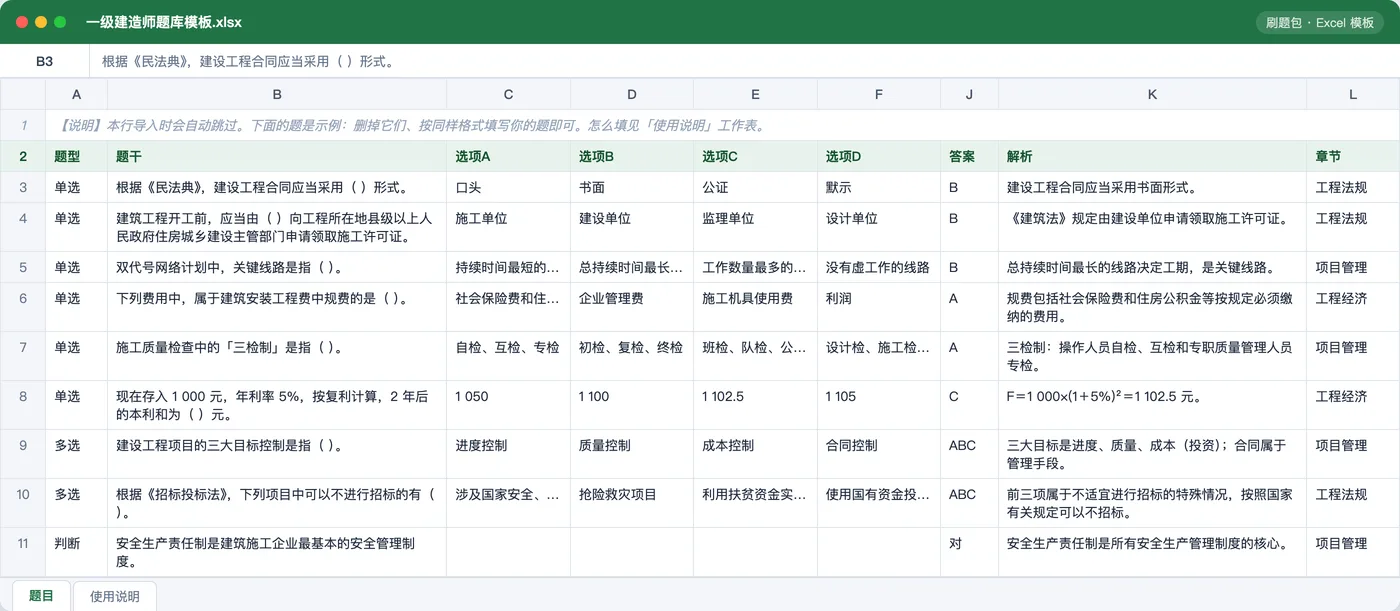Select column K header
1400x611 pixels.
[1152, 95]
